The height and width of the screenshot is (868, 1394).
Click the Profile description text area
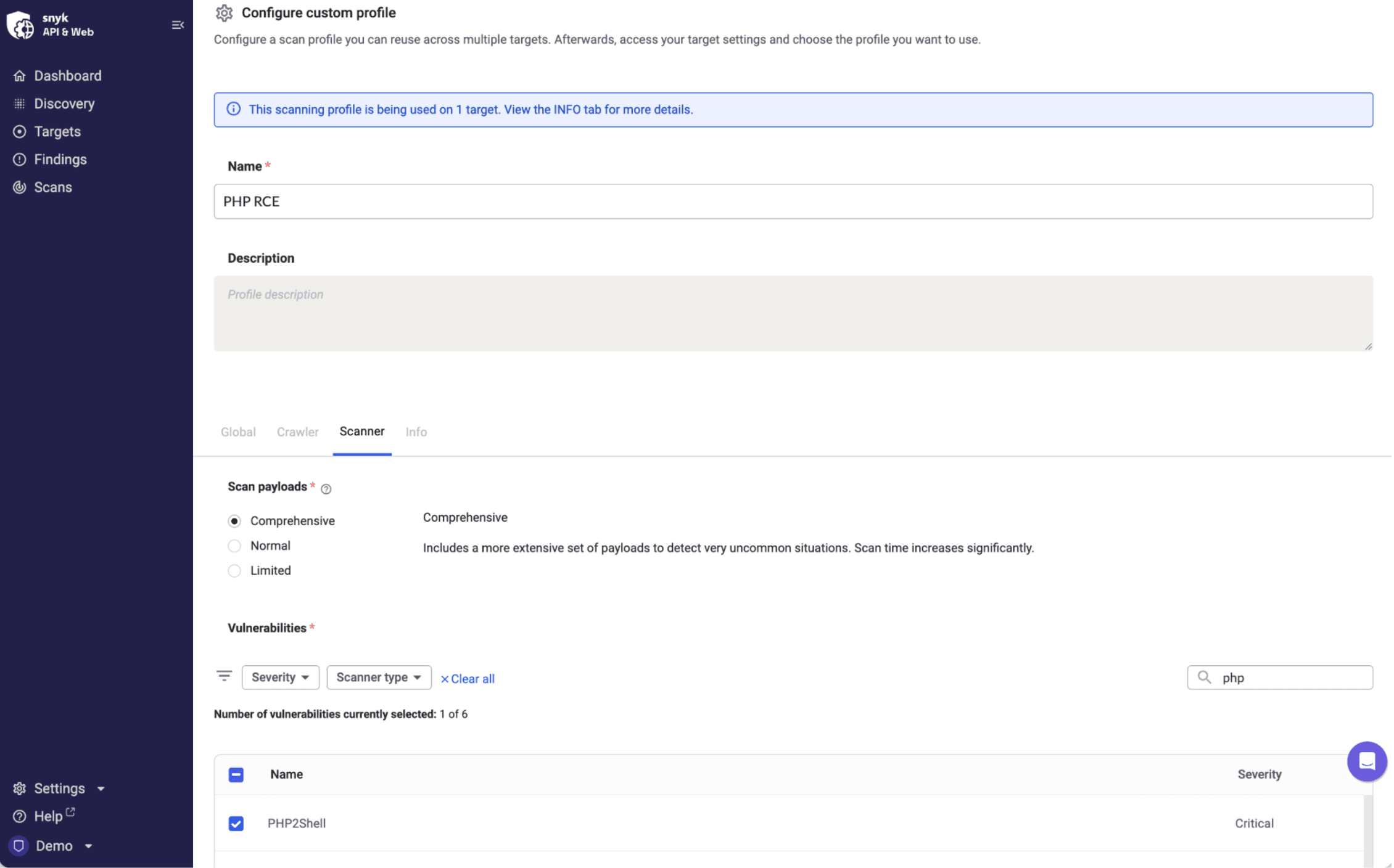point(793,313)
